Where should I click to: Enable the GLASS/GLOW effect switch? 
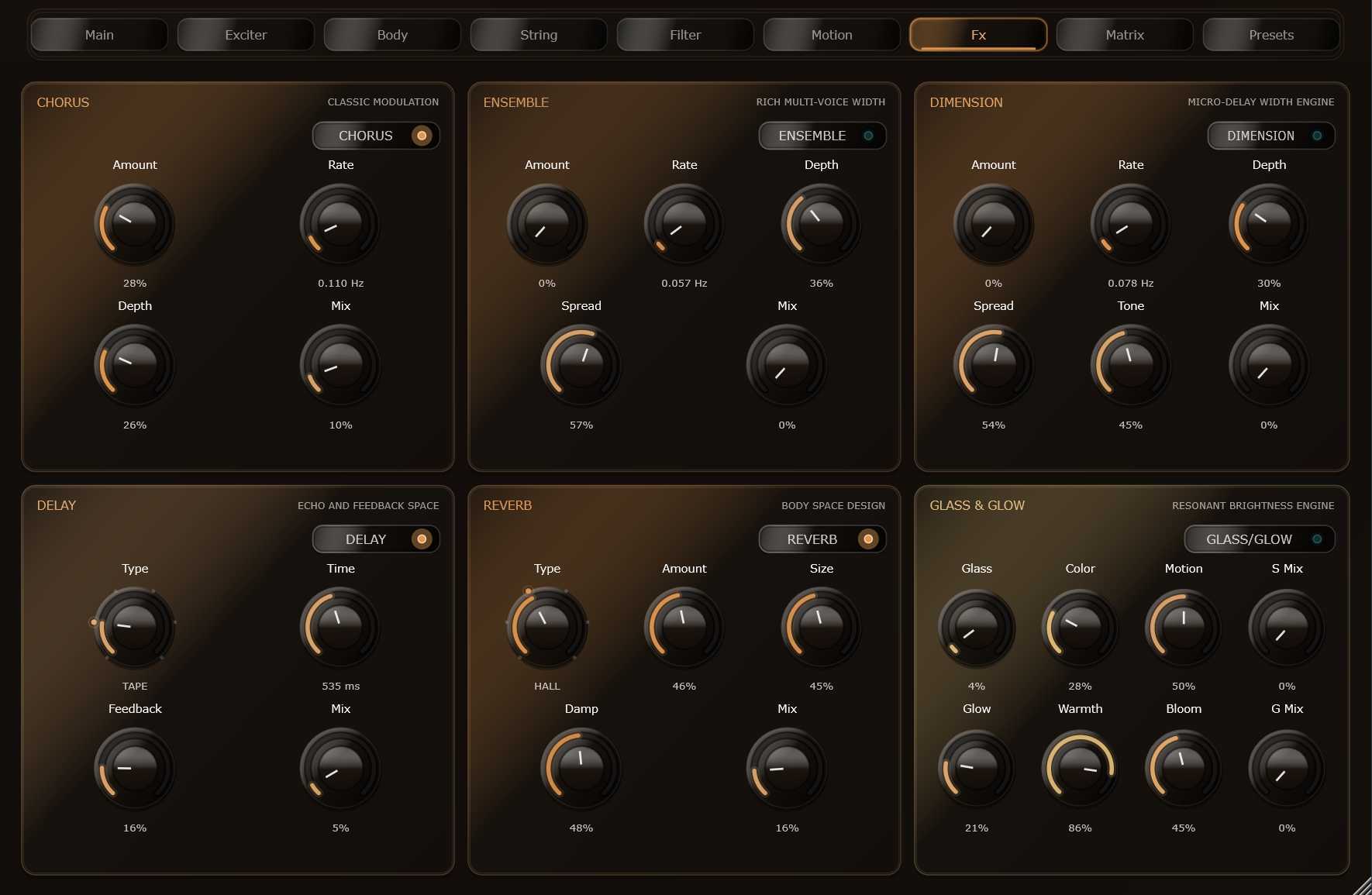pos(1260,539)
